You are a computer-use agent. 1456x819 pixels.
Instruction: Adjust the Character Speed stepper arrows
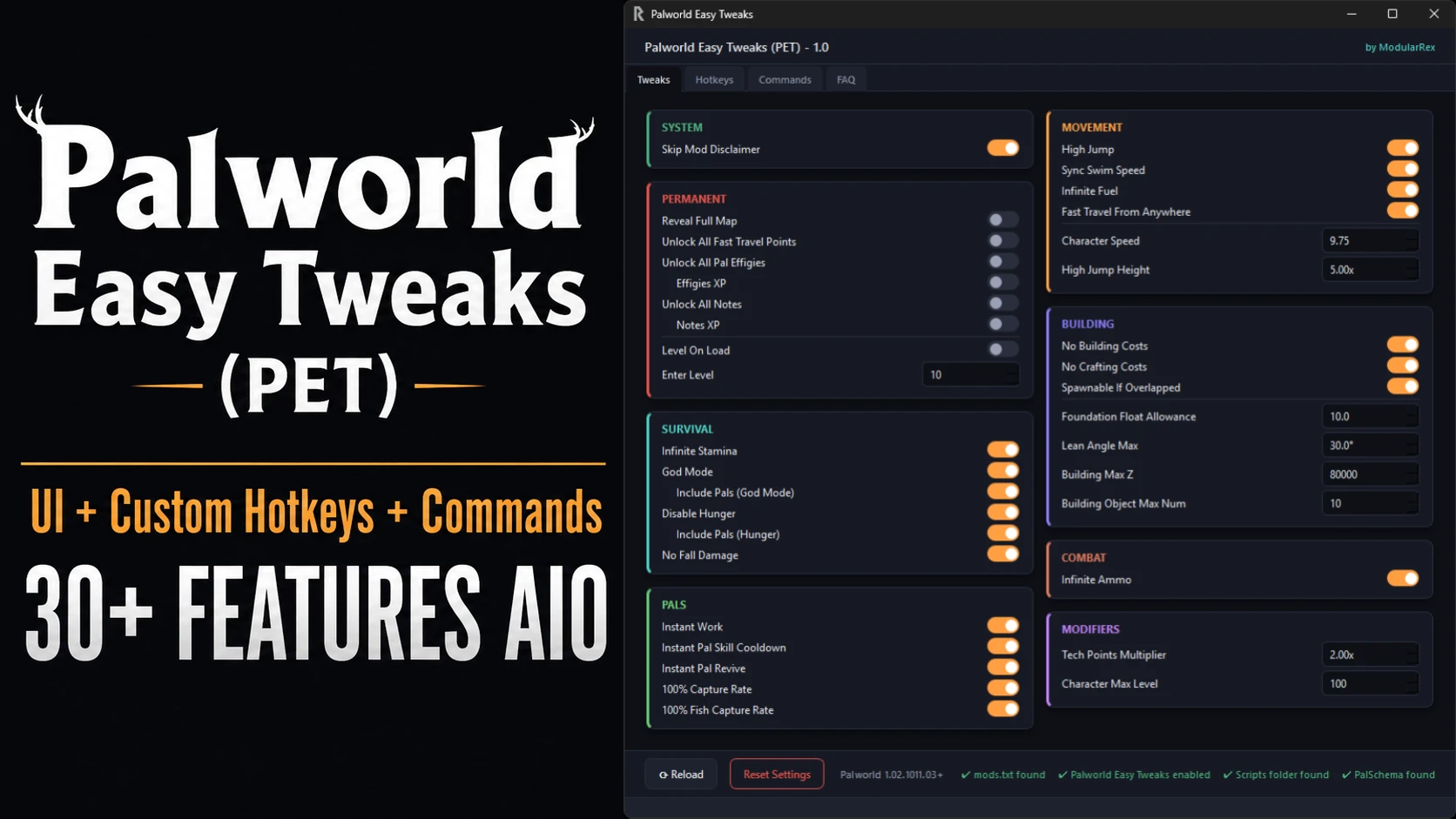[x=1411, y=241]
